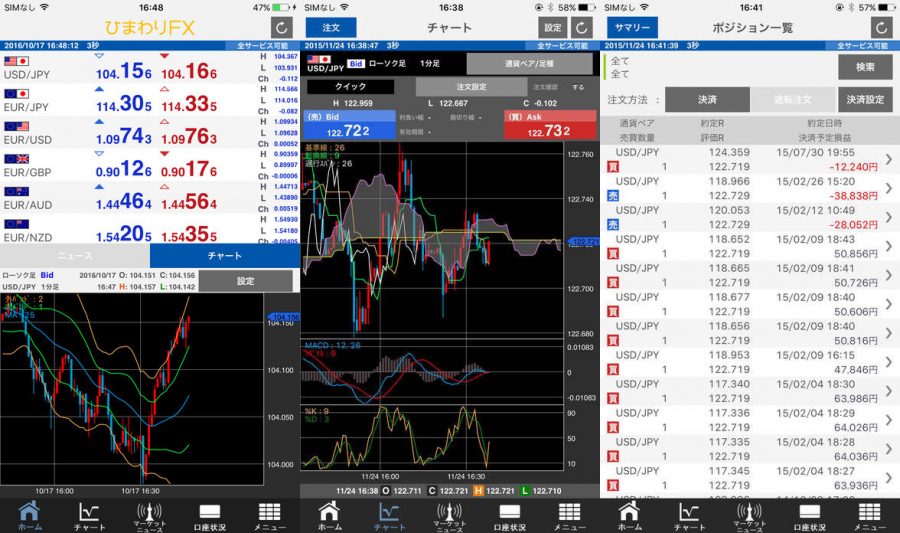Tap ホーム icon in チャート screen navbar
The image size is (900, 533).
coord(329,516)
